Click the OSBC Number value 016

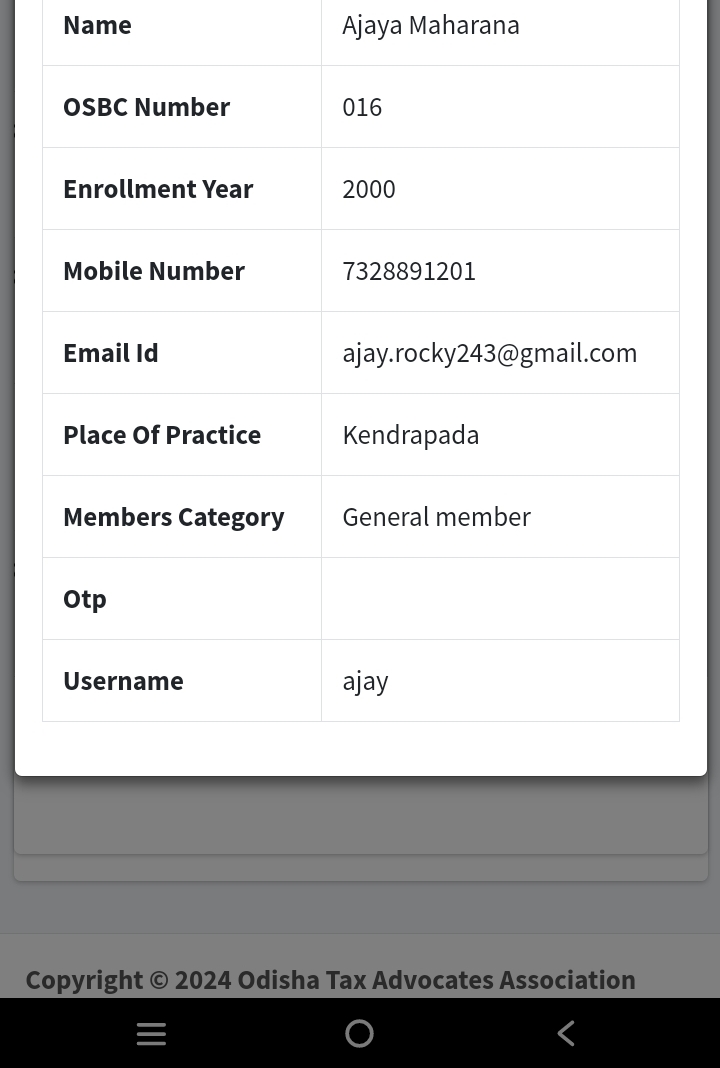click(x=362, y=107)
